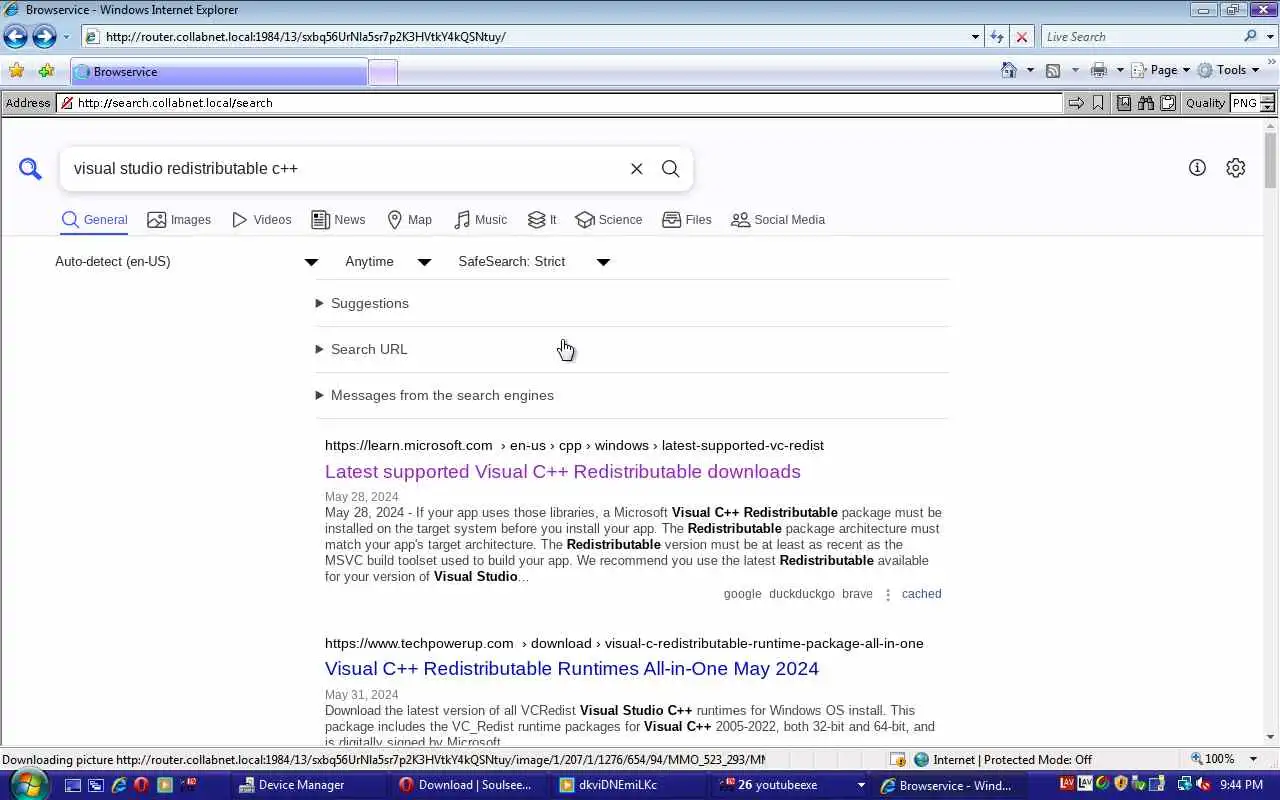Open search preferences gear icon
Image resolution: width=1280 pixels, height=800 pixels.
coord(1236,168)
